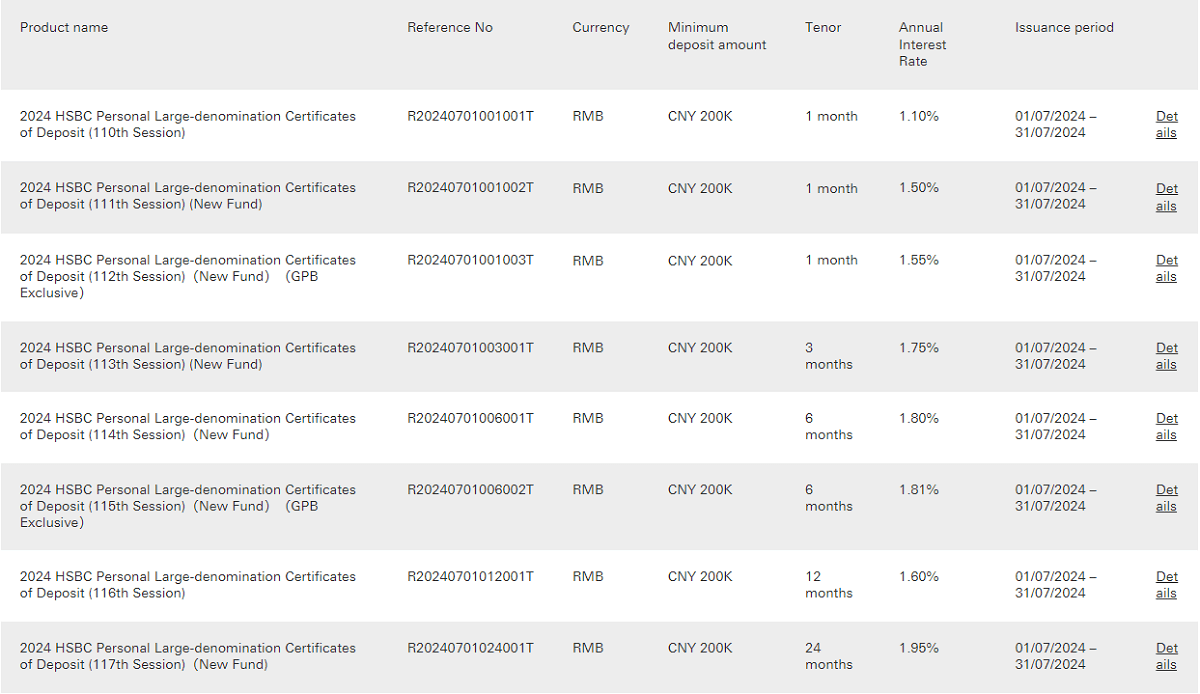
Task: Click the 1.95% annual interest rate
Action: click(x=918, y=648)
